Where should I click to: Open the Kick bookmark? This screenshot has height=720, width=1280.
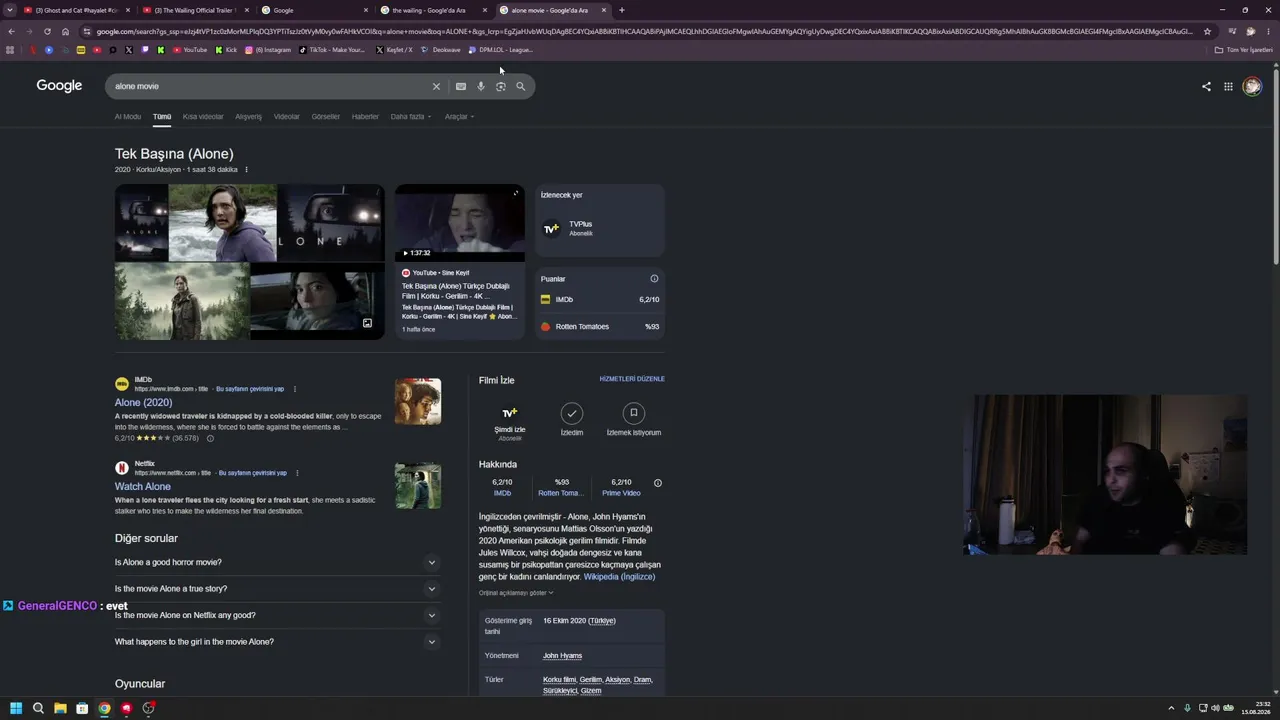(226, 50)
